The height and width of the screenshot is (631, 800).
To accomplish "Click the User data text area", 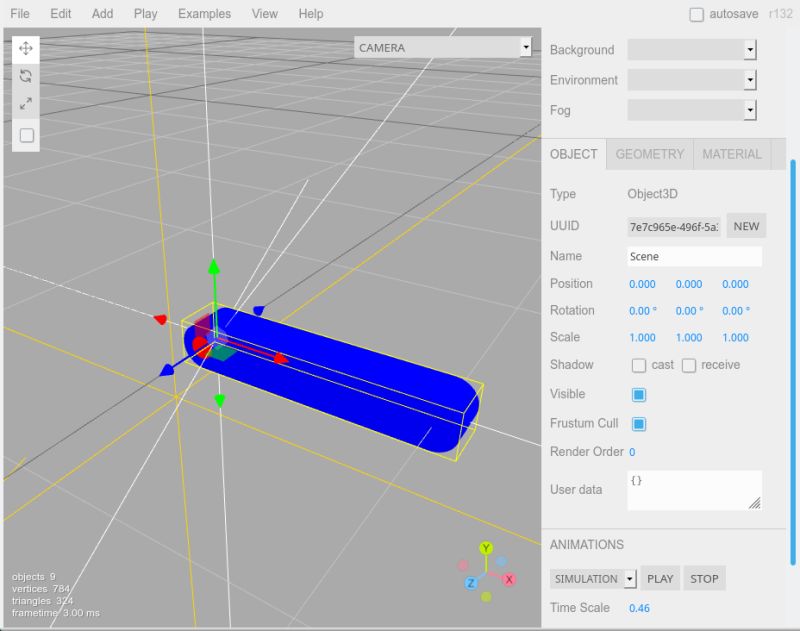I will pyautogui.click(x=694, y=490).
